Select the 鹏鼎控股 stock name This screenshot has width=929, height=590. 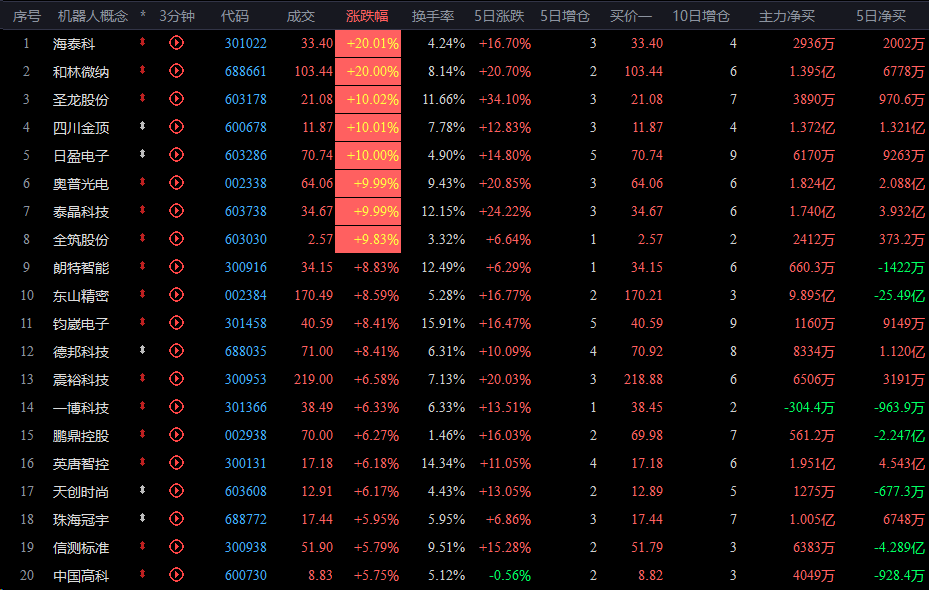[81, 435]
